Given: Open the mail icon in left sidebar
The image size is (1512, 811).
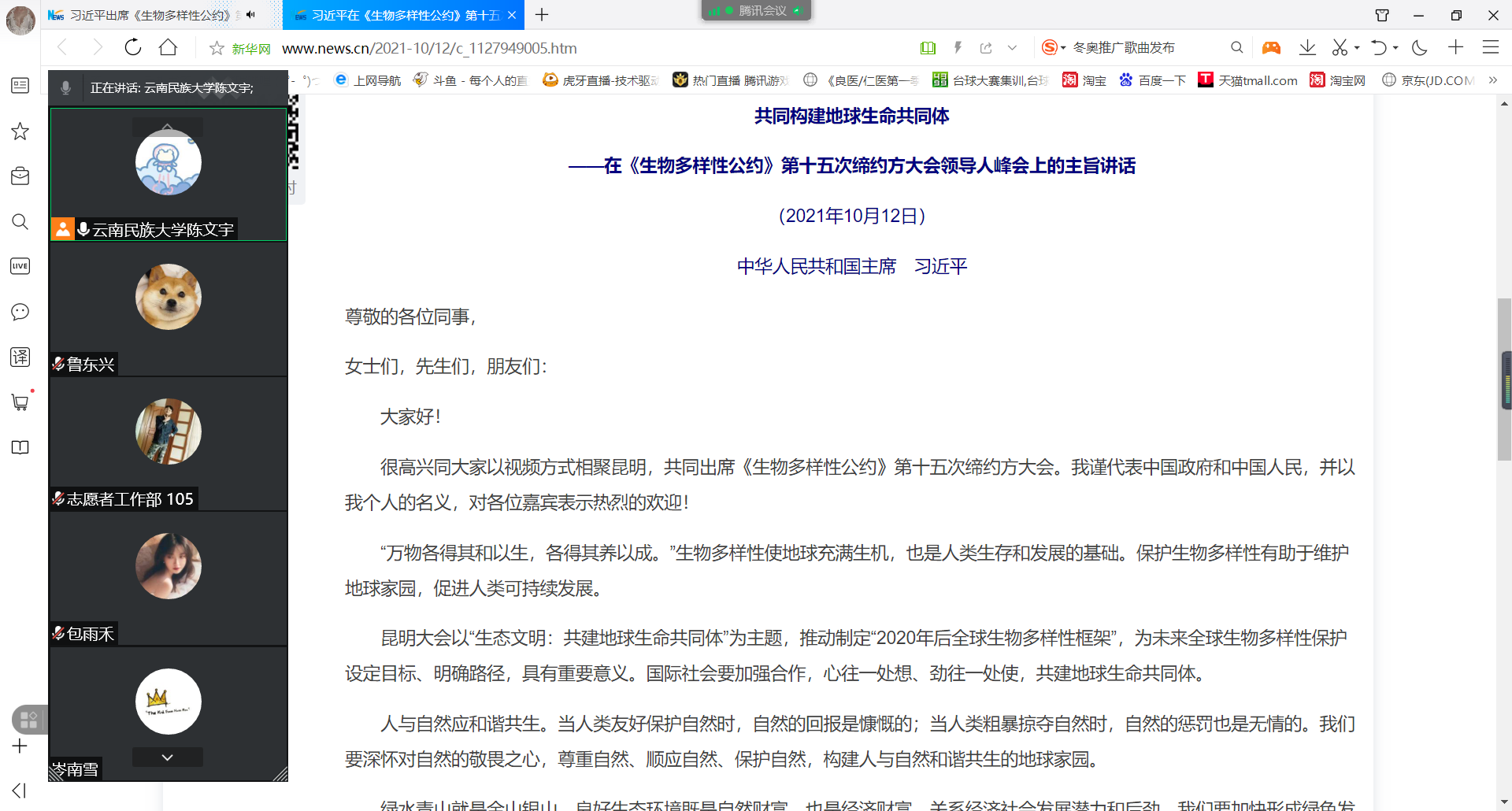Looking at the screenshot, I should [20, 176].
